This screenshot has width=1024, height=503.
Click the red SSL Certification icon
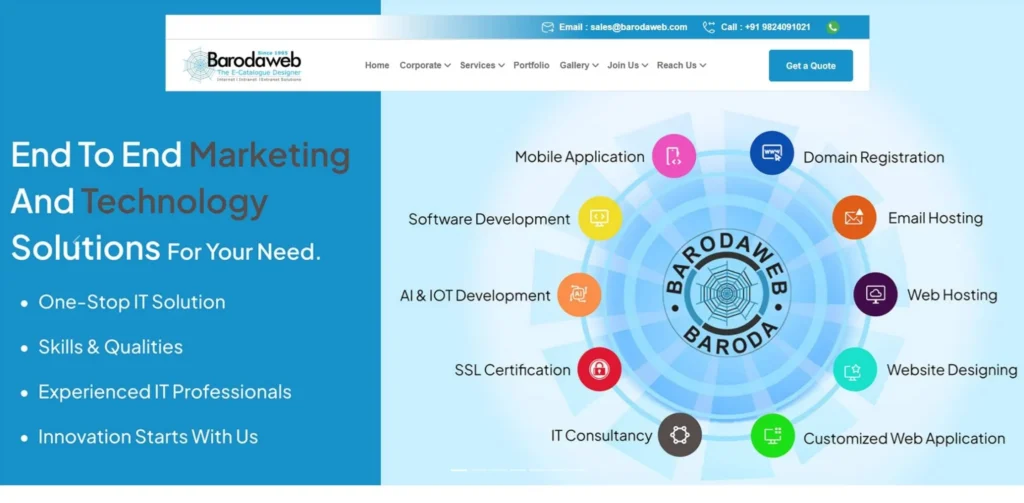coord(599,369)
